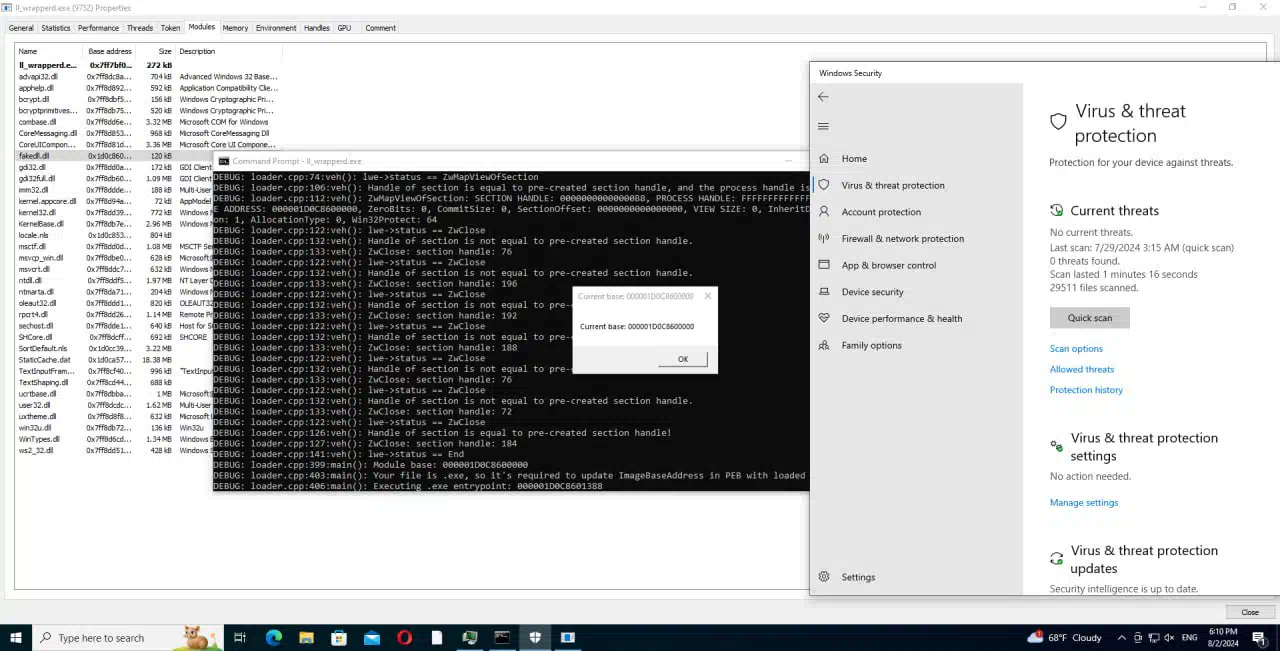Switch to Windows Security on the taskbar
The height and width of the screenshot is (651, 1280).
pos(535,638)
